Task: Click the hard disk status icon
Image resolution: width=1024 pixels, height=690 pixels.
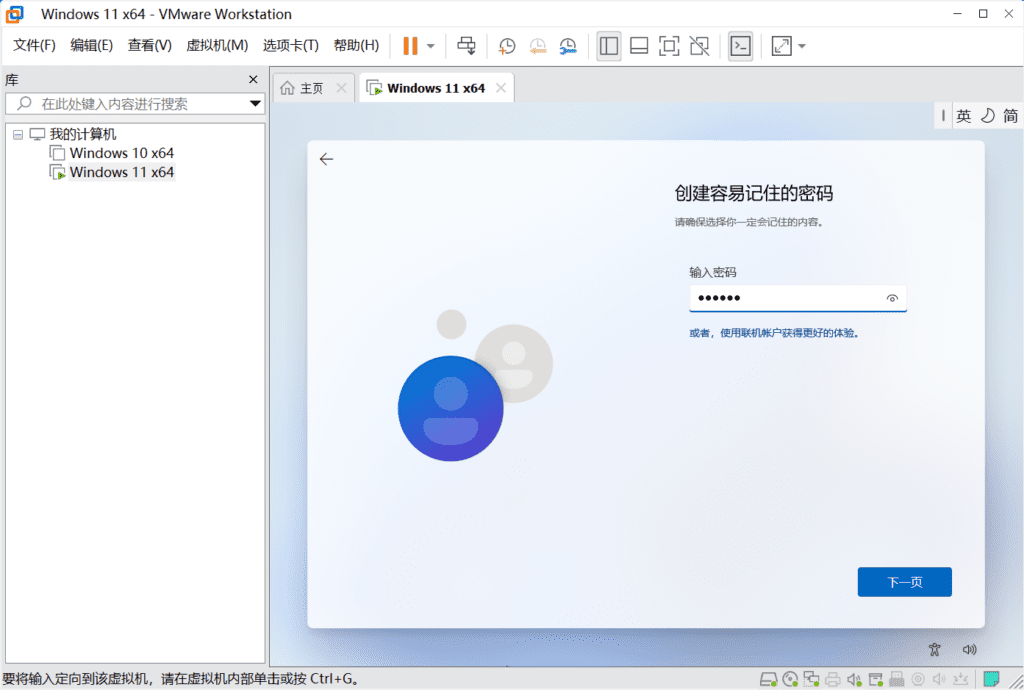Action: click(x=768, y=679)
